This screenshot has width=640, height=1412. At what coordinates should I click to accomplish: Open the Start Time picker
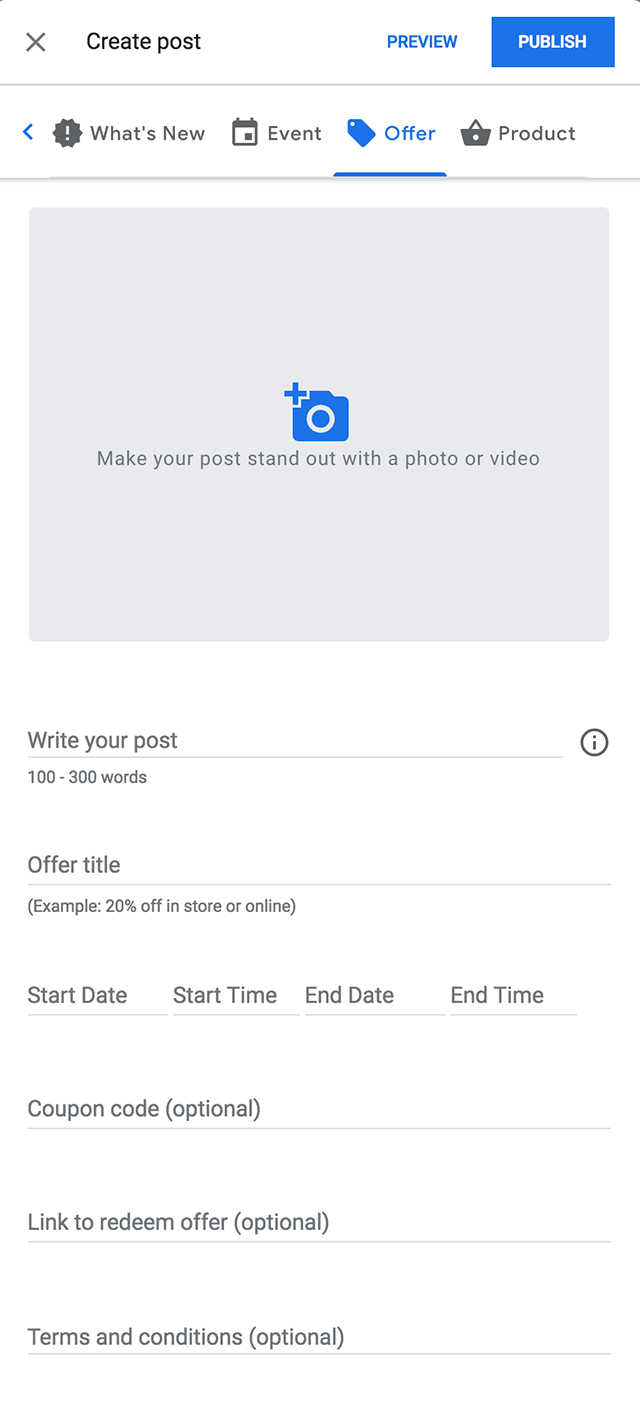(235, 996)
